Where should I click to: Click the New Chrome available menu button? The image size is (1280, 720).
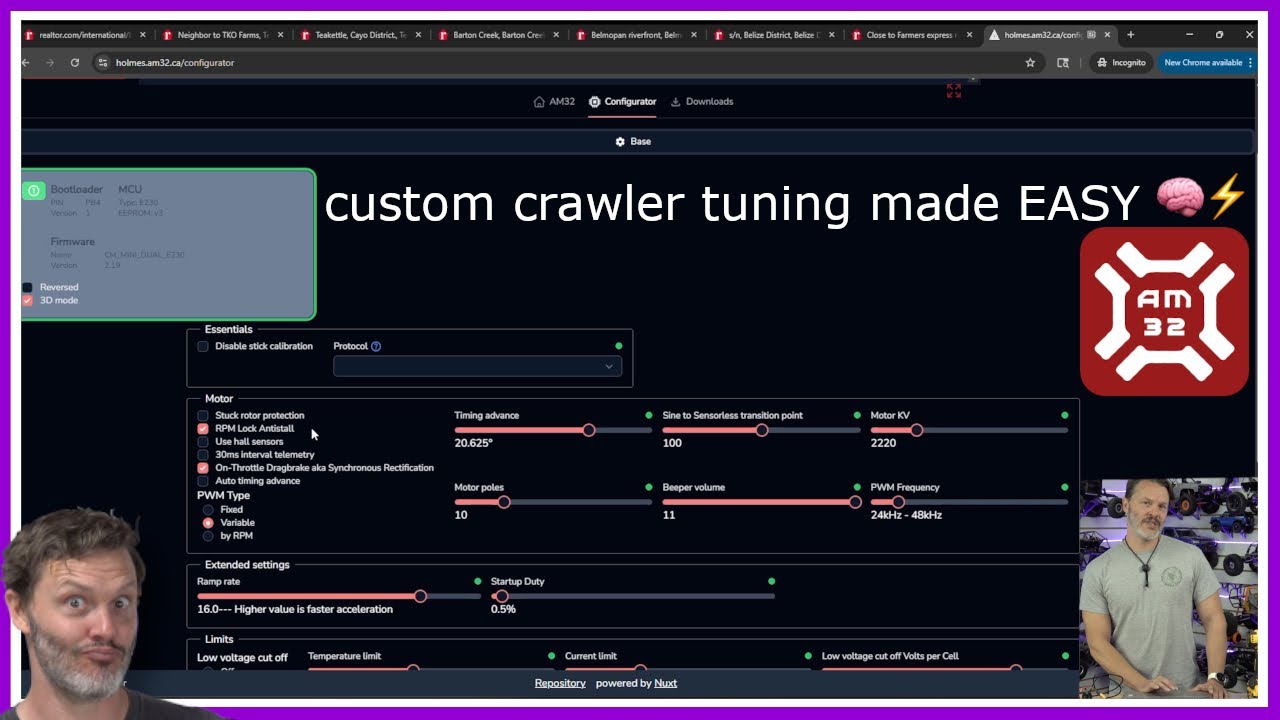point(1250,62)
